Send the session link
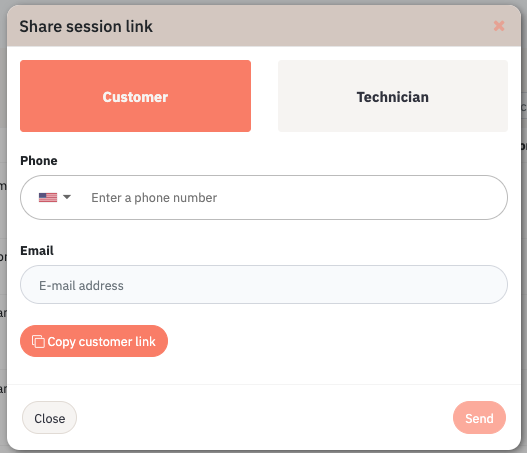Screen dimensions: 527x453 pyautogui.click(x=479, y=418)
